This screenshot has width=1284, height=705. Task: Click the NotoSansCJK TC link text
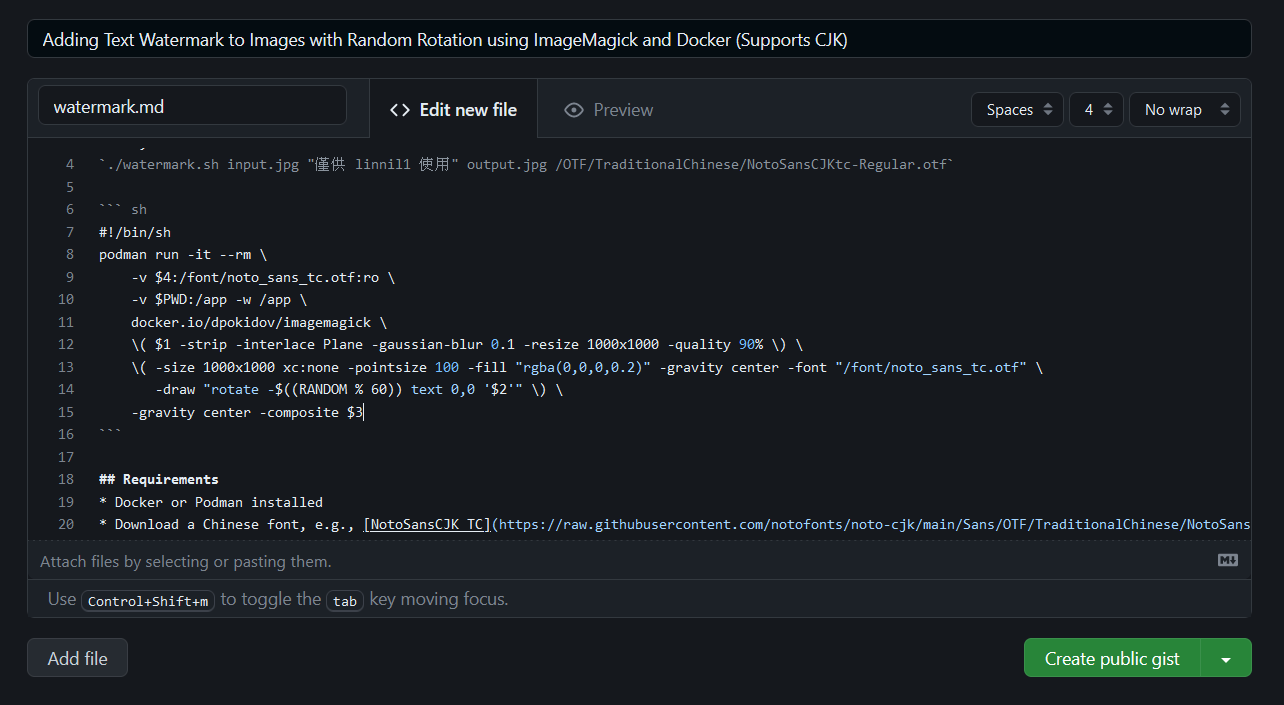click(427, 524)
